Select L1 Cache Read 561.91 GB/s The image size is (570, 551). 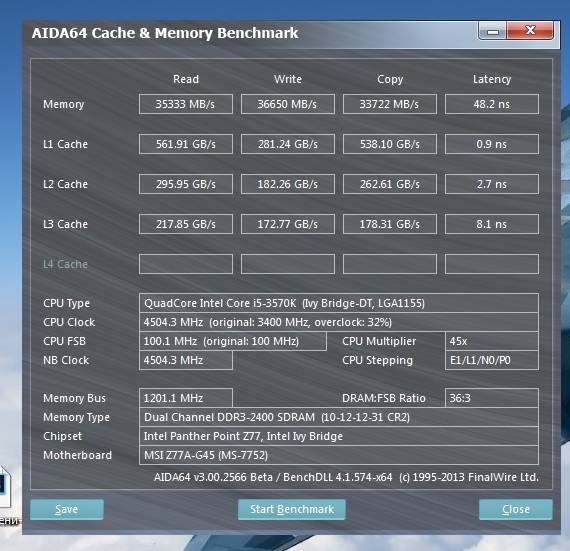pos(186,144)
